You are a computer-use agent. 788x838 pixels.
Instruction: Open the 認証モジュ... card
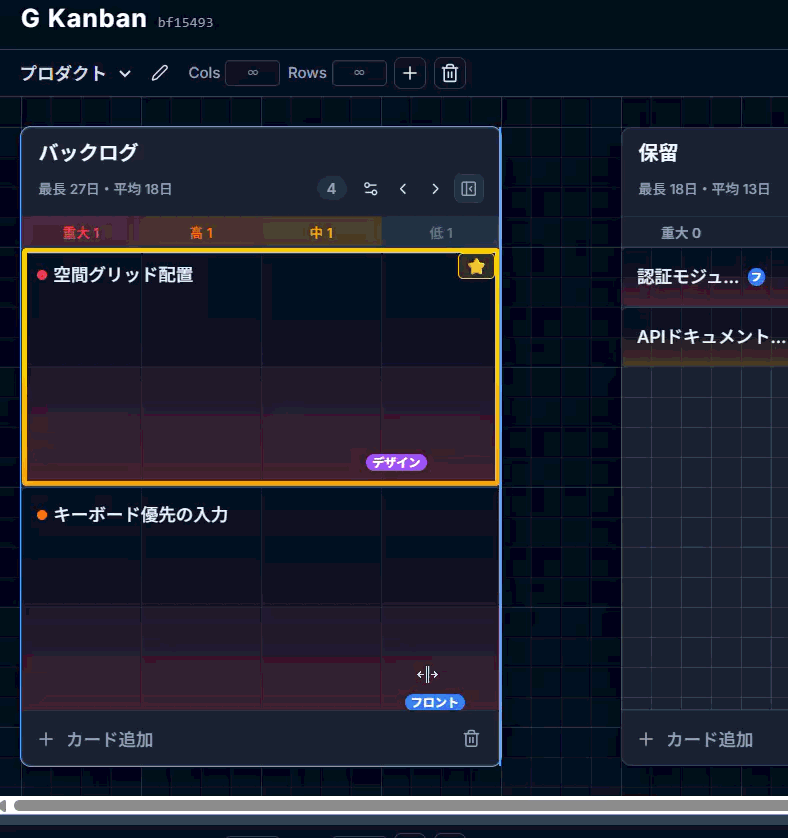[705, 277]
